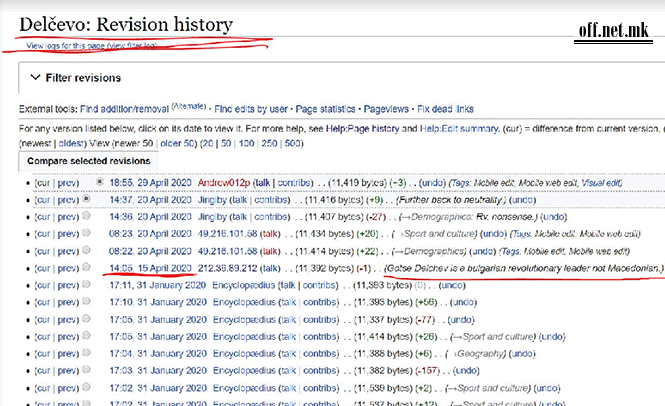665x406 pixels.
Task: Select radio button for 17:03, 31 January 2020 revision
Action: (86, 369)
